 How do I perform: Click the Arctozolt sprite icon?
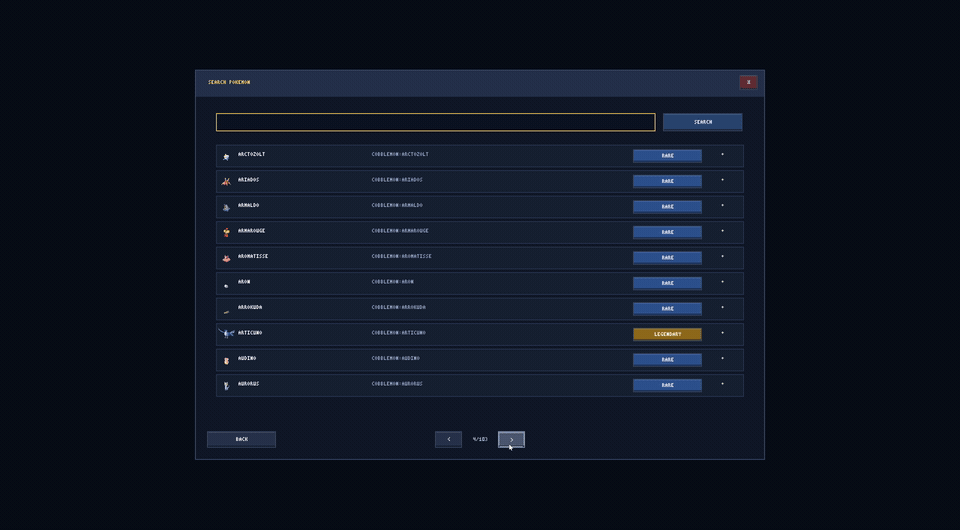tap(226, 157)
